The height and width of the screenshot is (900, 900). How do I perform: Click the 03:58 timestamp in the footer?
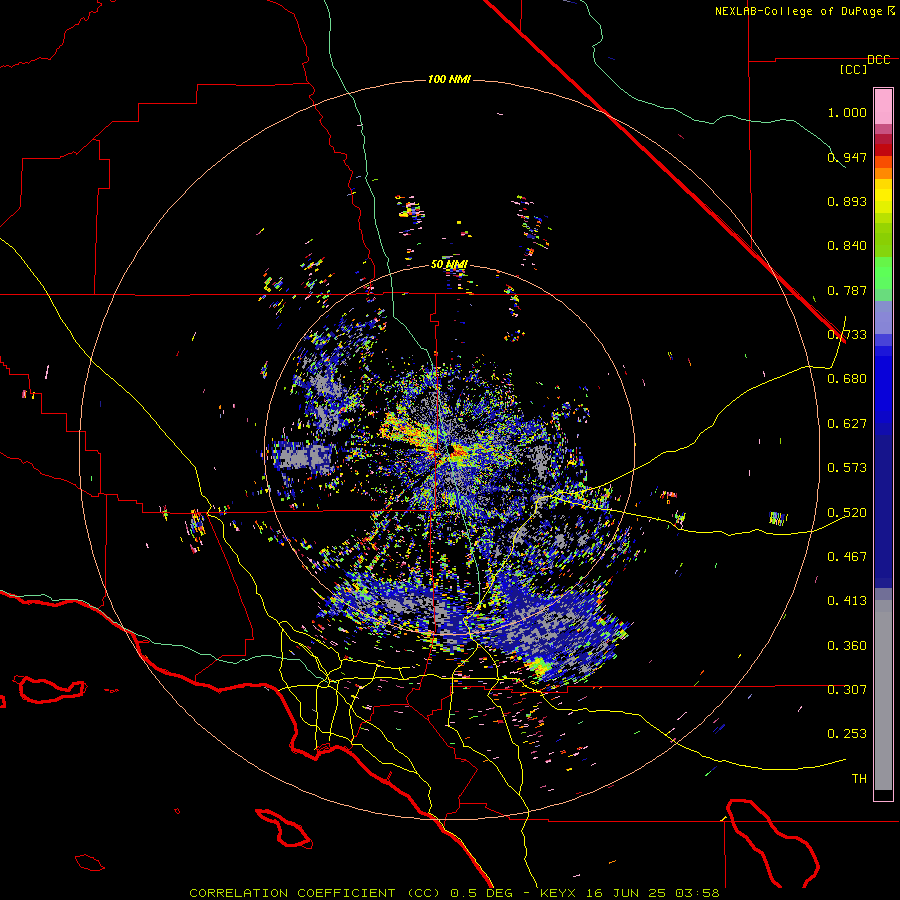point(697,893)
